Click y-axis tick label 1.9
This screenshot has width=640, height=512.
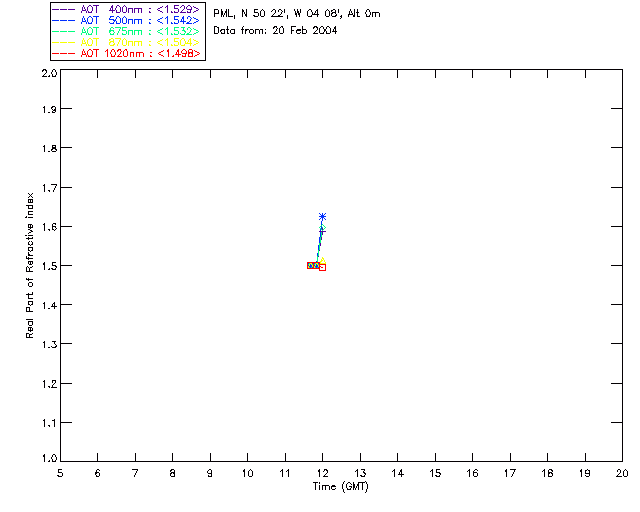coord(49,109)
